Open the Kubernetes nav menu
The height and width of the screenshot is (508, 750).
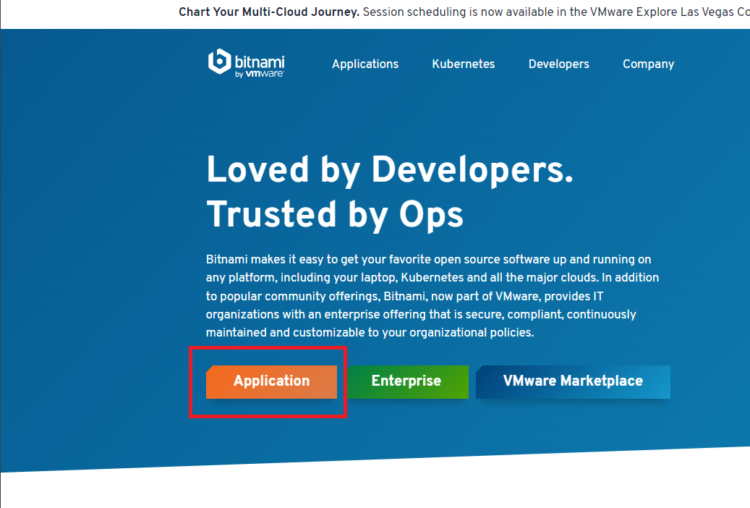[x=463, y=64]
